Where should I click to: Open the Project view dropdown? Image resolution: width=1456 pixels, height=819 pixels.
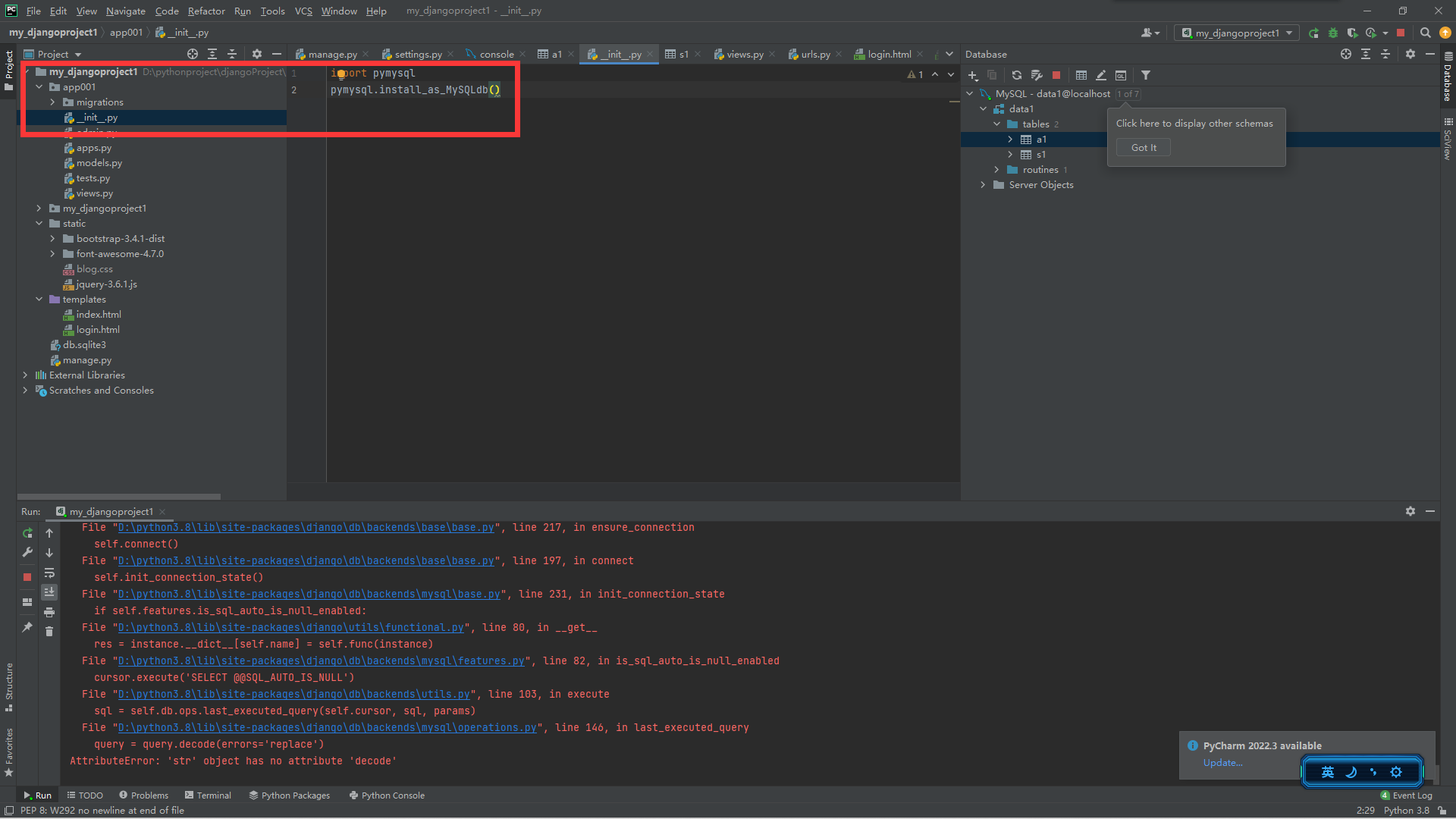(53, 54)
